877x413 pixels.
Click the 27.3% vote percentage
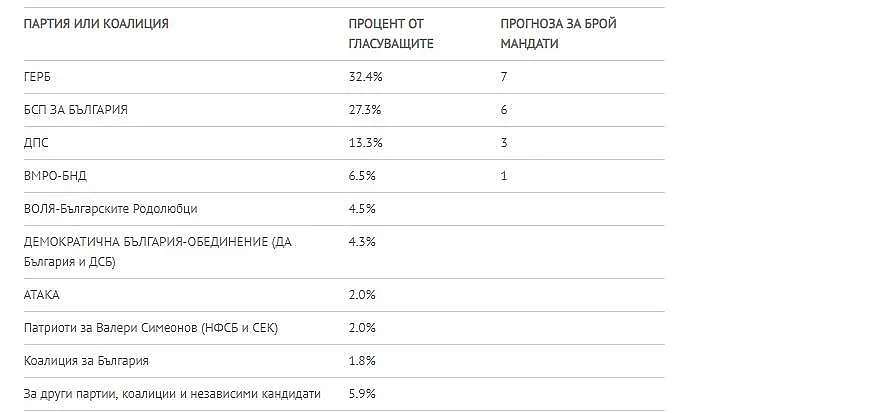pyautogui.click(x=365, y=110)
